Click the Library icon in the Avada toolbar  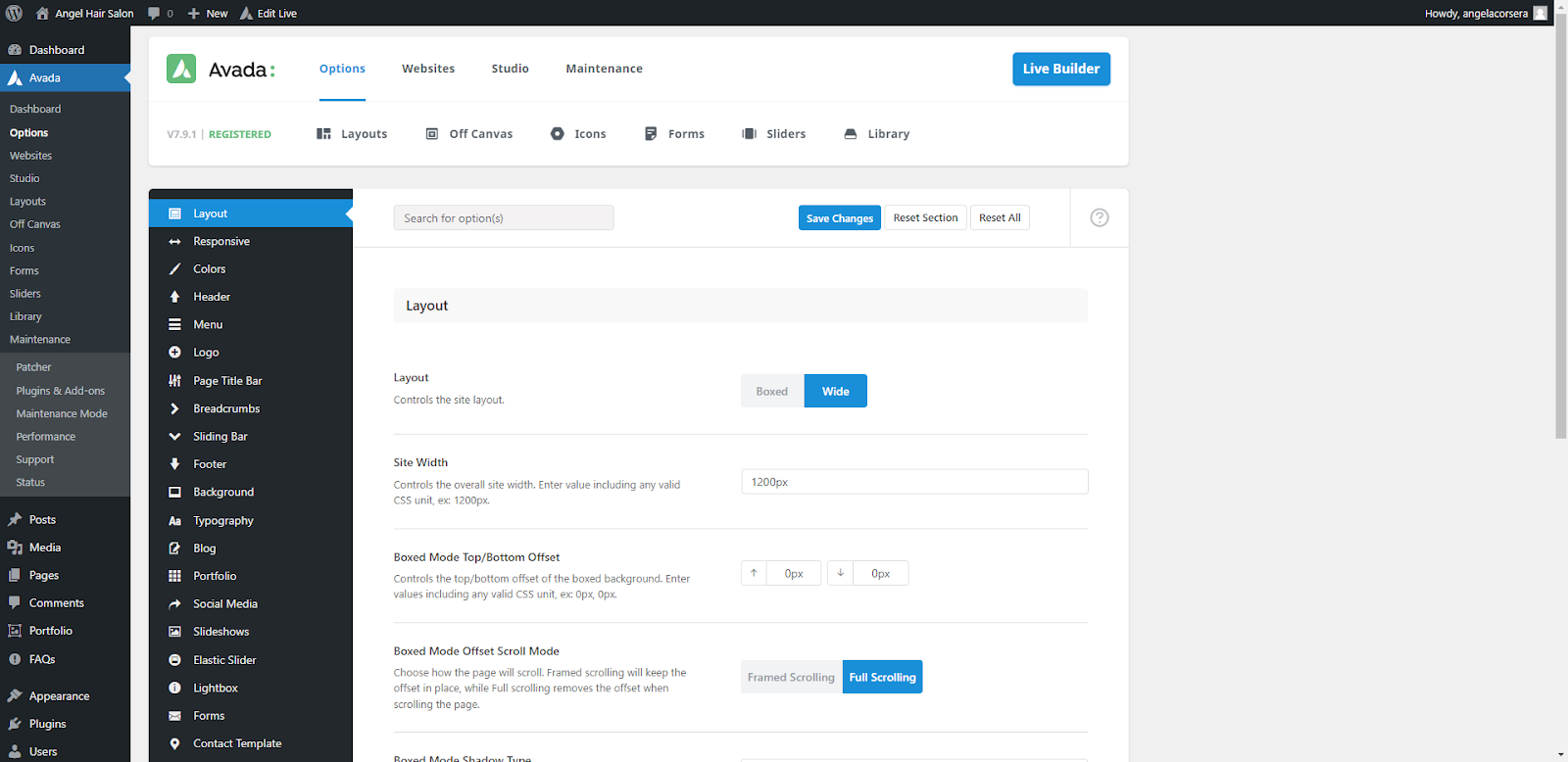tap(851, 133)
